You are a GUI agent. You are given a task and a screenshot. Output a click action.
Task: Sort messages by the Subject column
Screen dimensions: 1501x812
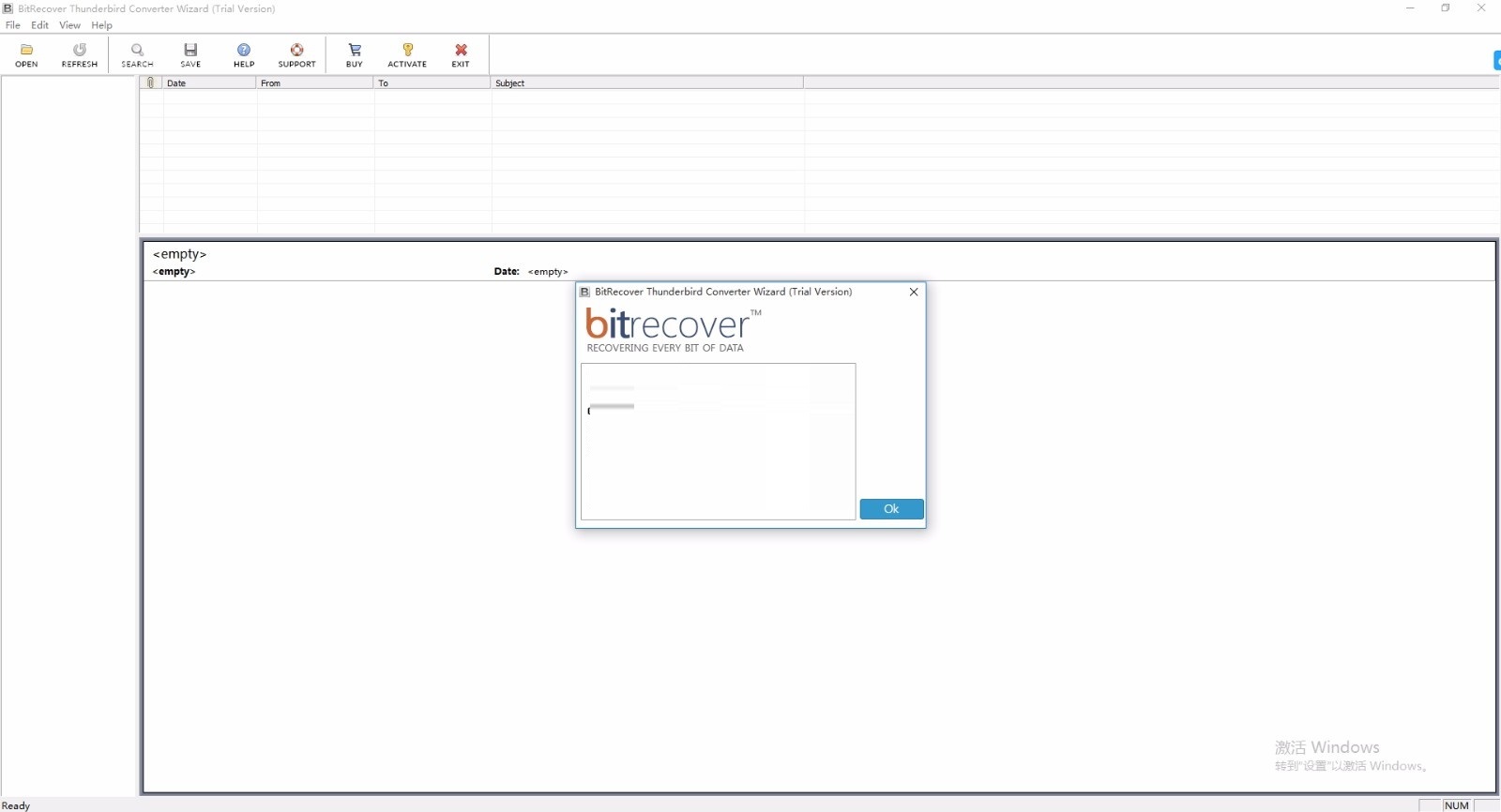coord(646,83)
